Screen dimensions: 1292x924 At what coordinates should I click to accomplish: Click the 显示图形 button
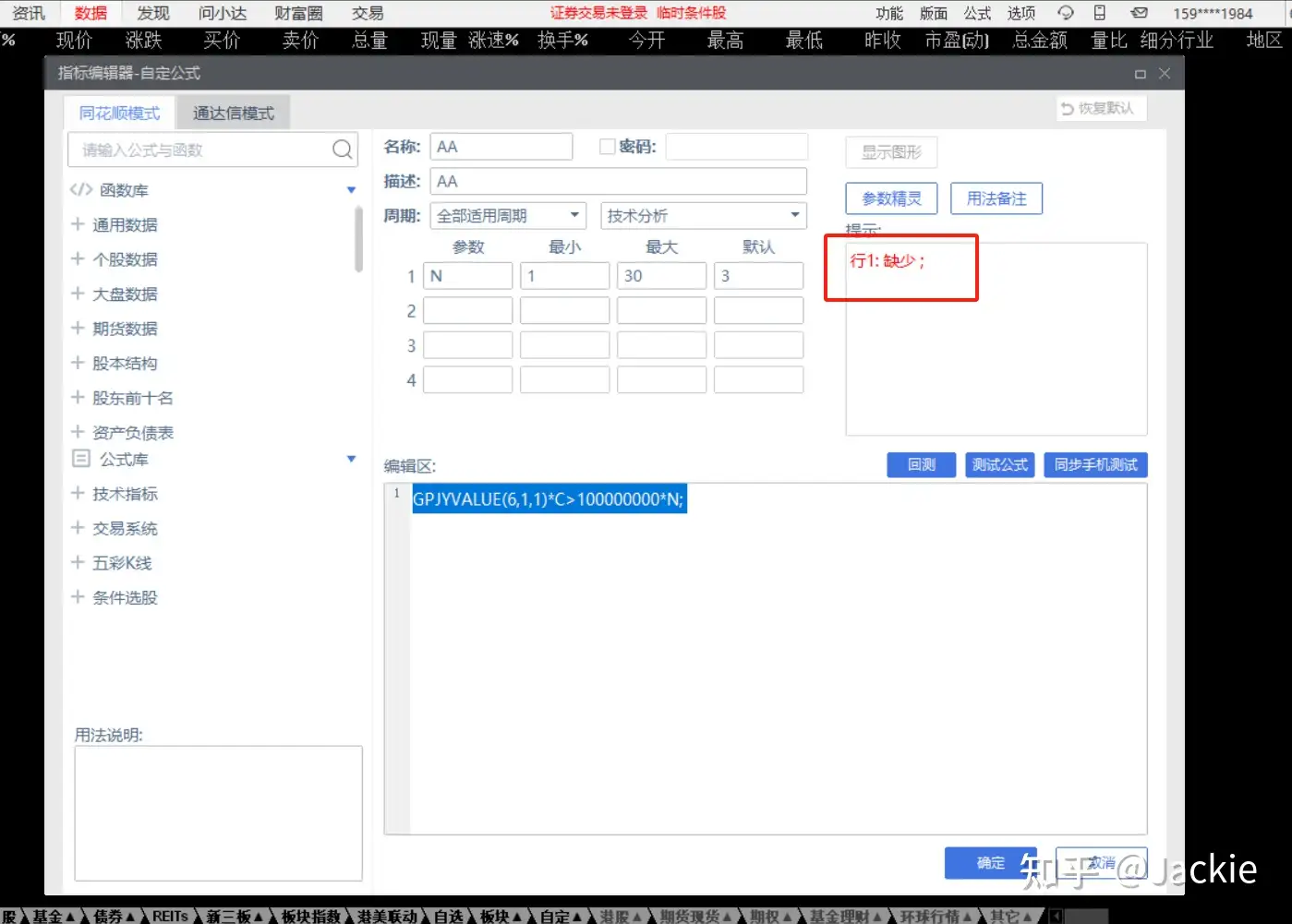coord(891,152)
